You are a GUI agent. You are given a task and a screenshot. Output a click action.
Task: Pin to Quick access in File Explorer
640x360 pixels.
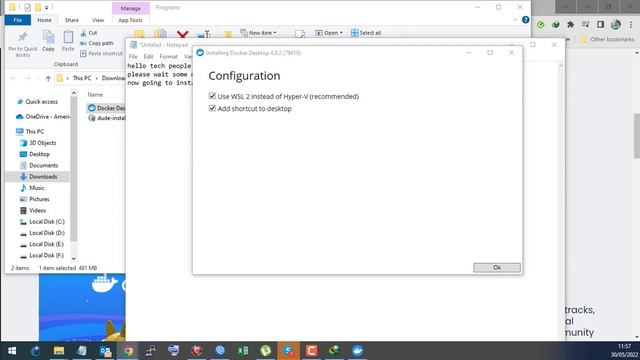click(x=22, y=44)
